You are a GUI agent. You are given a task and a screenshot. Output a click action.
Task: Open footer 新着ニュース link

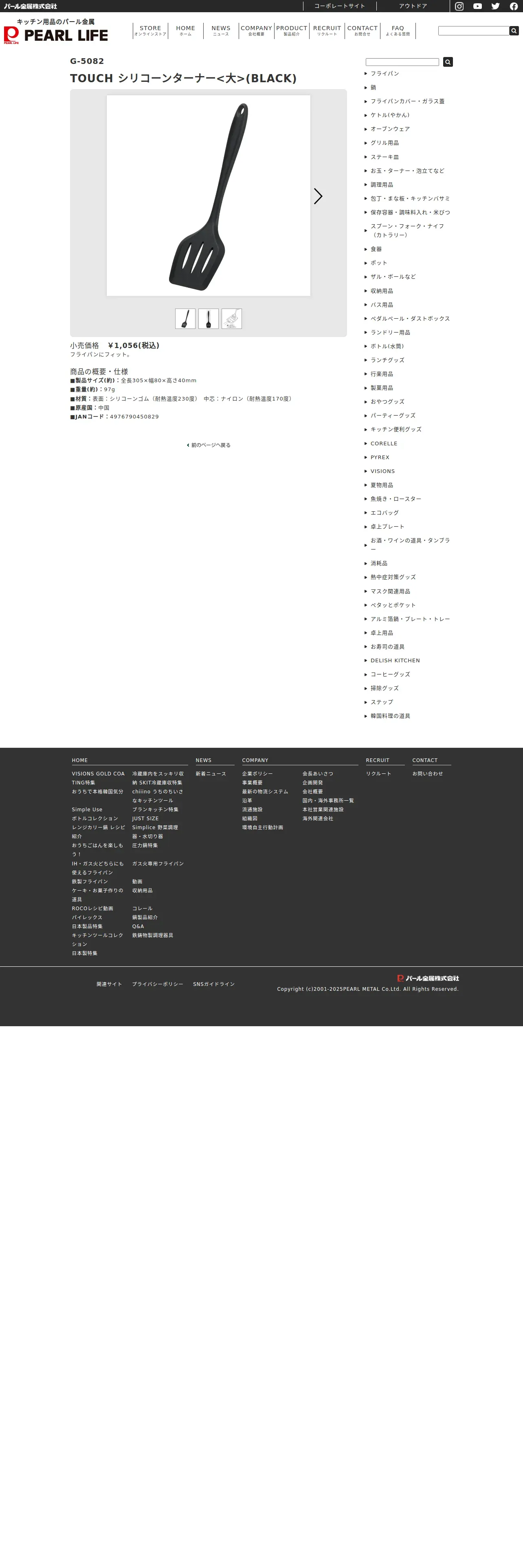(x=211, y=774)
